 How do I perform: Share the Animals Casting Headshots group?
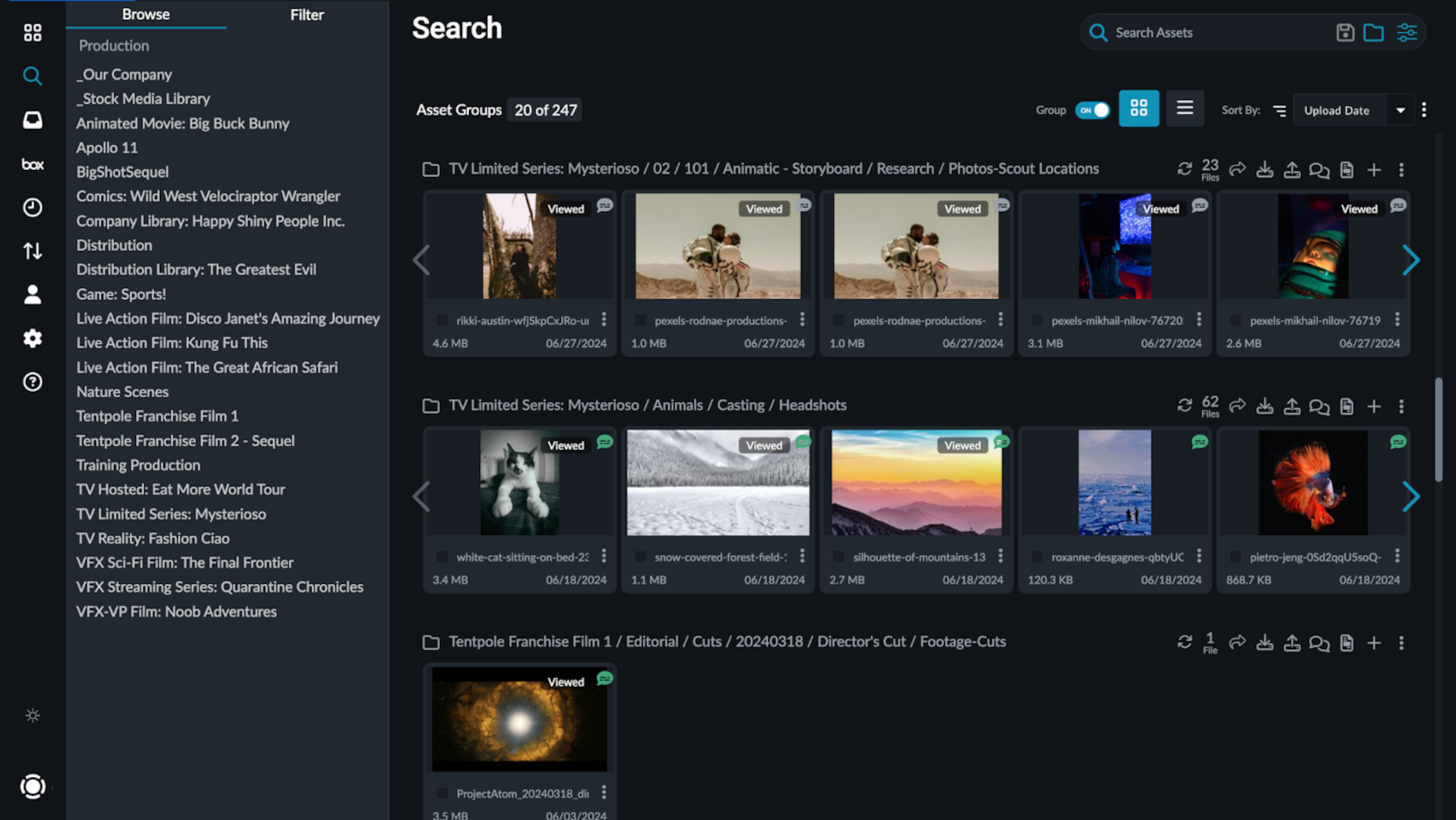tap(1237, 407)
